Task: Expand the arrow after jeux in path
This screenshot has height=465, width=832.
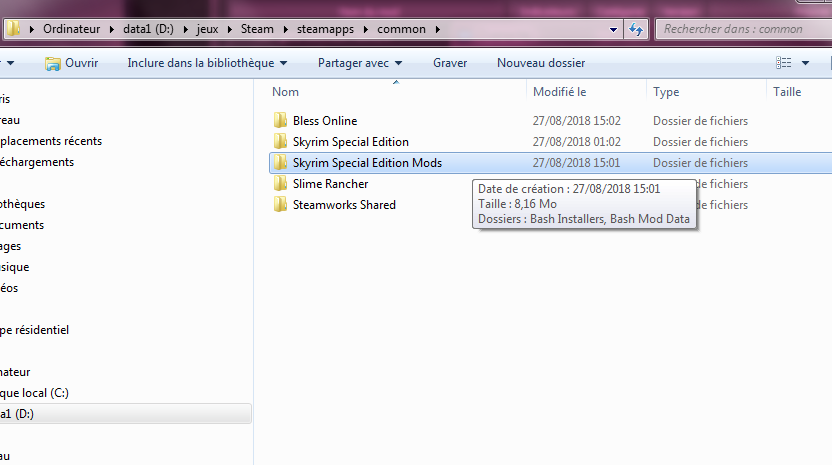Action: click(230, 29)
